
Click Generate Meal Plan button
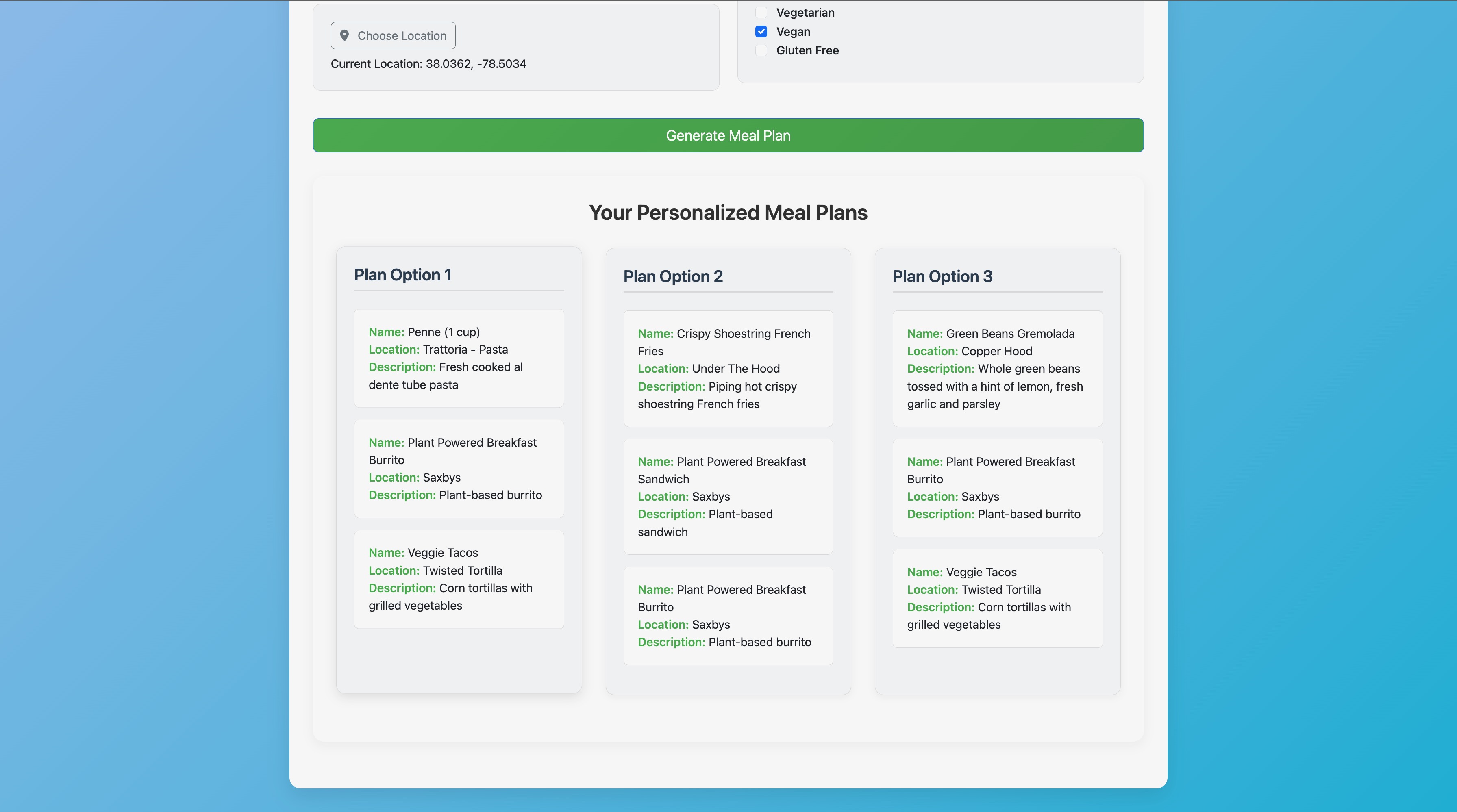pos(728,135)
